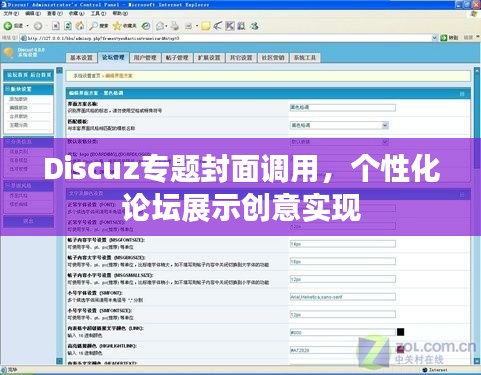
Task: Click the page scrollbar down arrow
Action: (477, 361)
